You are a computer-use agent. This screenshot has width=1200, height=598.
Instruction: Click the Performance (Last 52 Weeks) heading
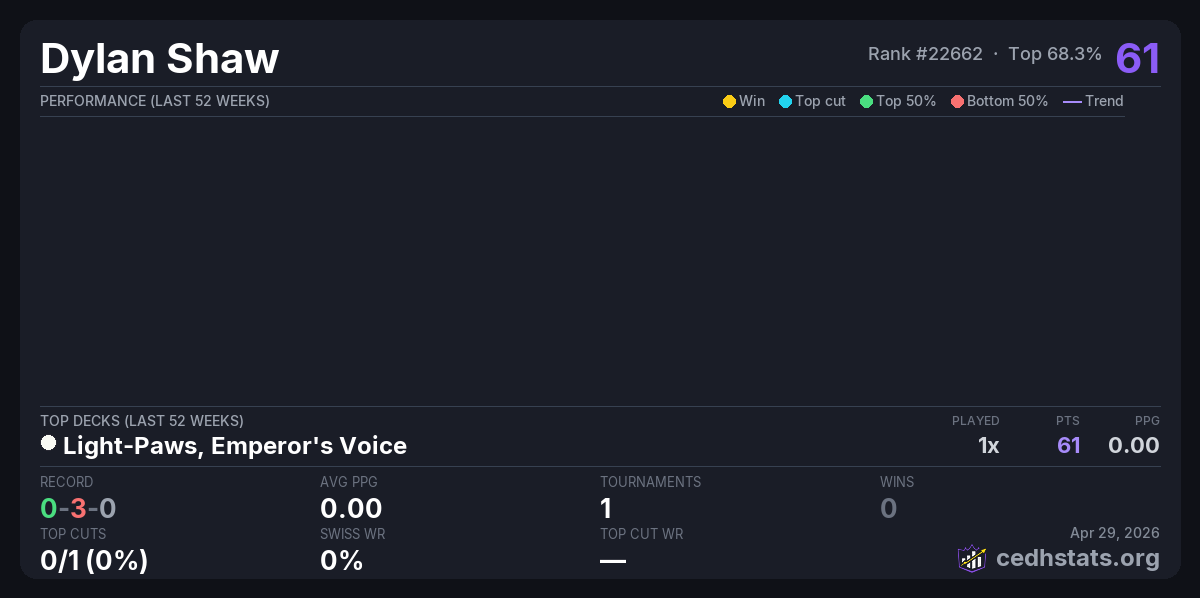click(155, 101)
